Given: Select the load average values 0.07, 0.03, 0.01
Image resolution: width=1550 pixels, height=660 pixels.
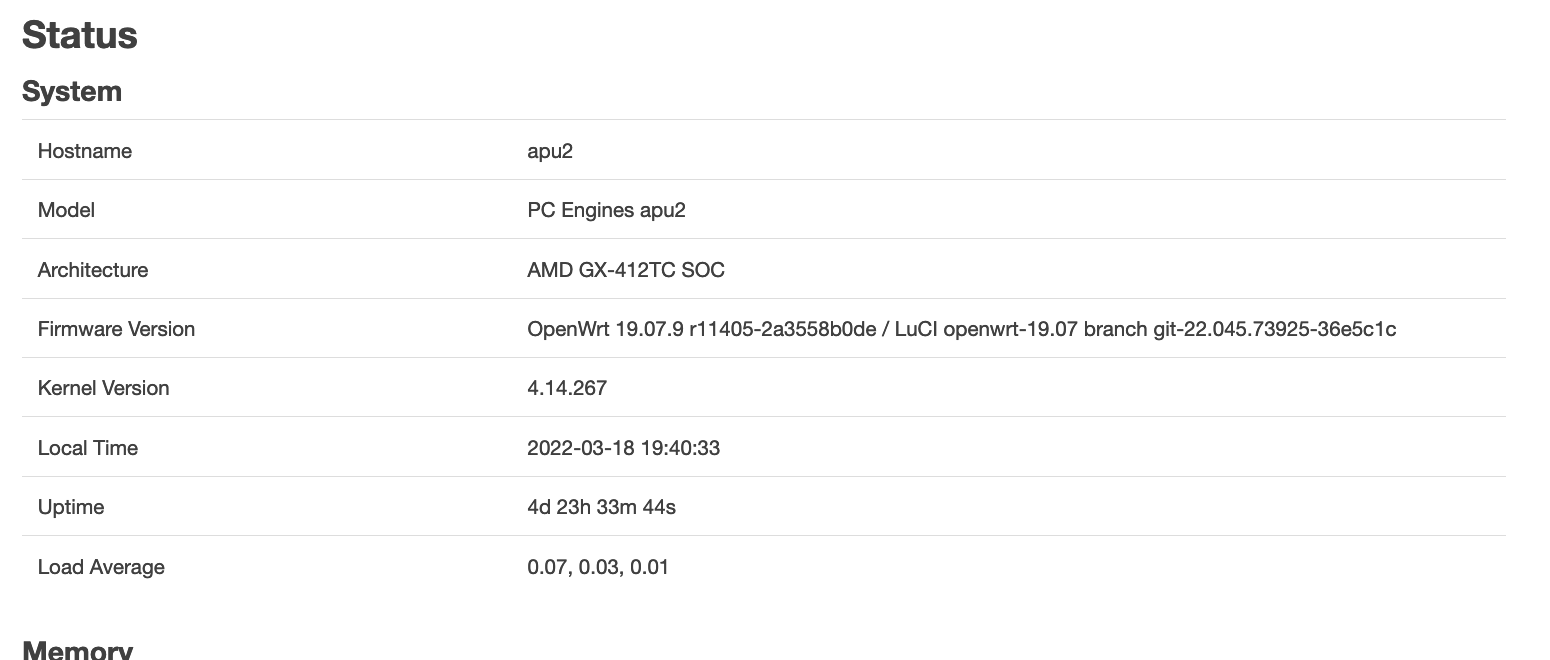Looking at the screenshot, I should [598, 567].
